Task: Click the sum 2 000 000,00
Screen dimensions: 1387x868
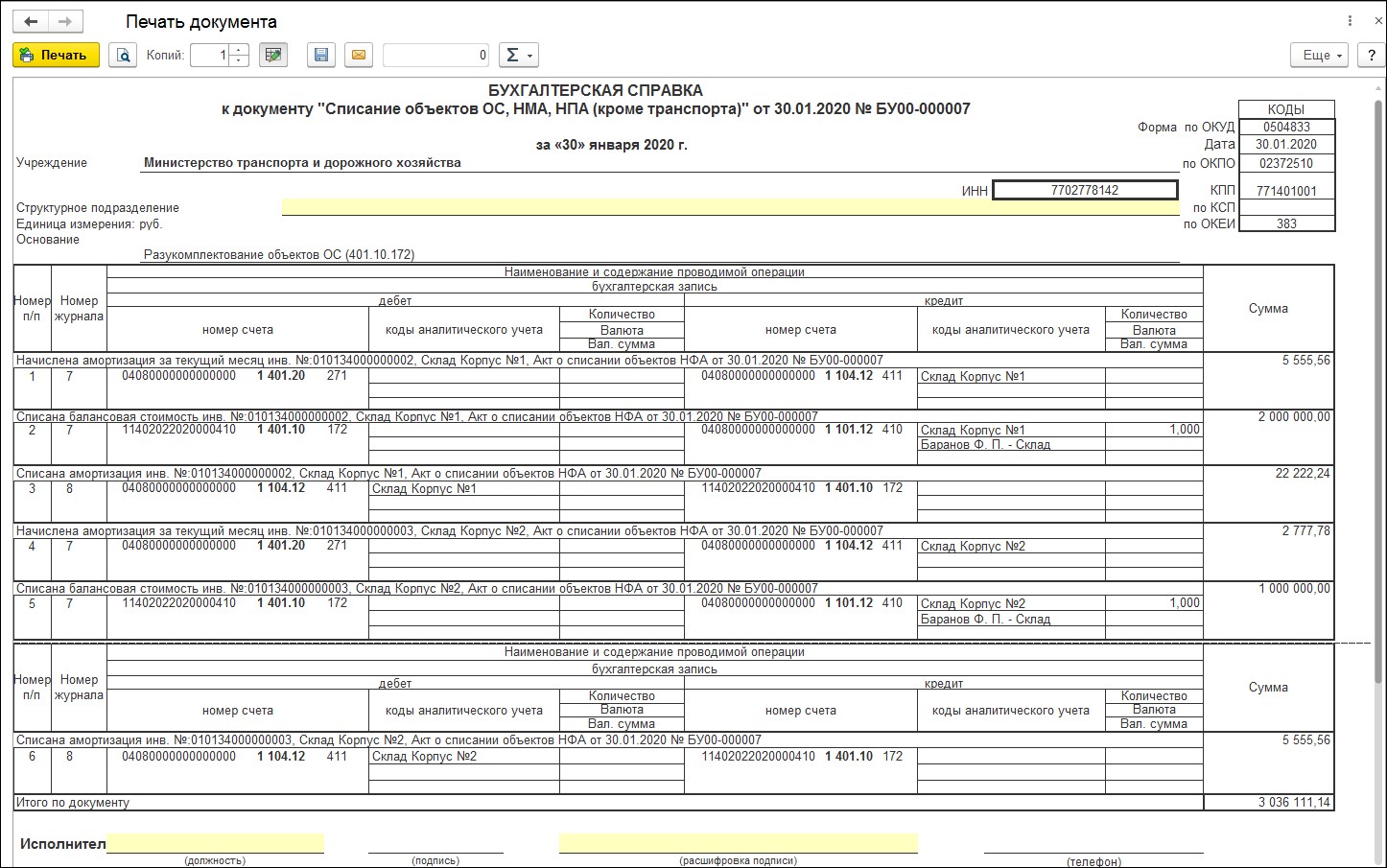Action: [x=1294, y=417]
